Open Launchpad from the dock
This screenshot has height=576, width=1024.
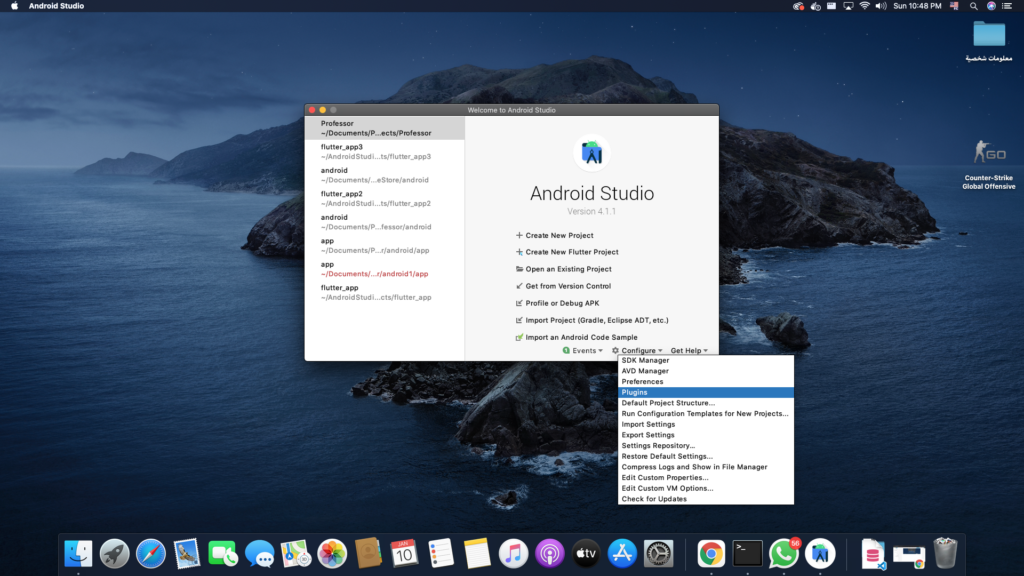point(114,554)
